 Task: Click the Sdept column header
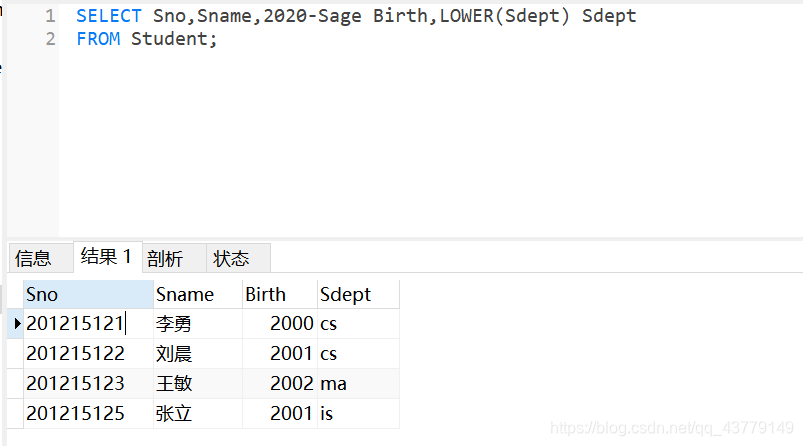(358, 294)
